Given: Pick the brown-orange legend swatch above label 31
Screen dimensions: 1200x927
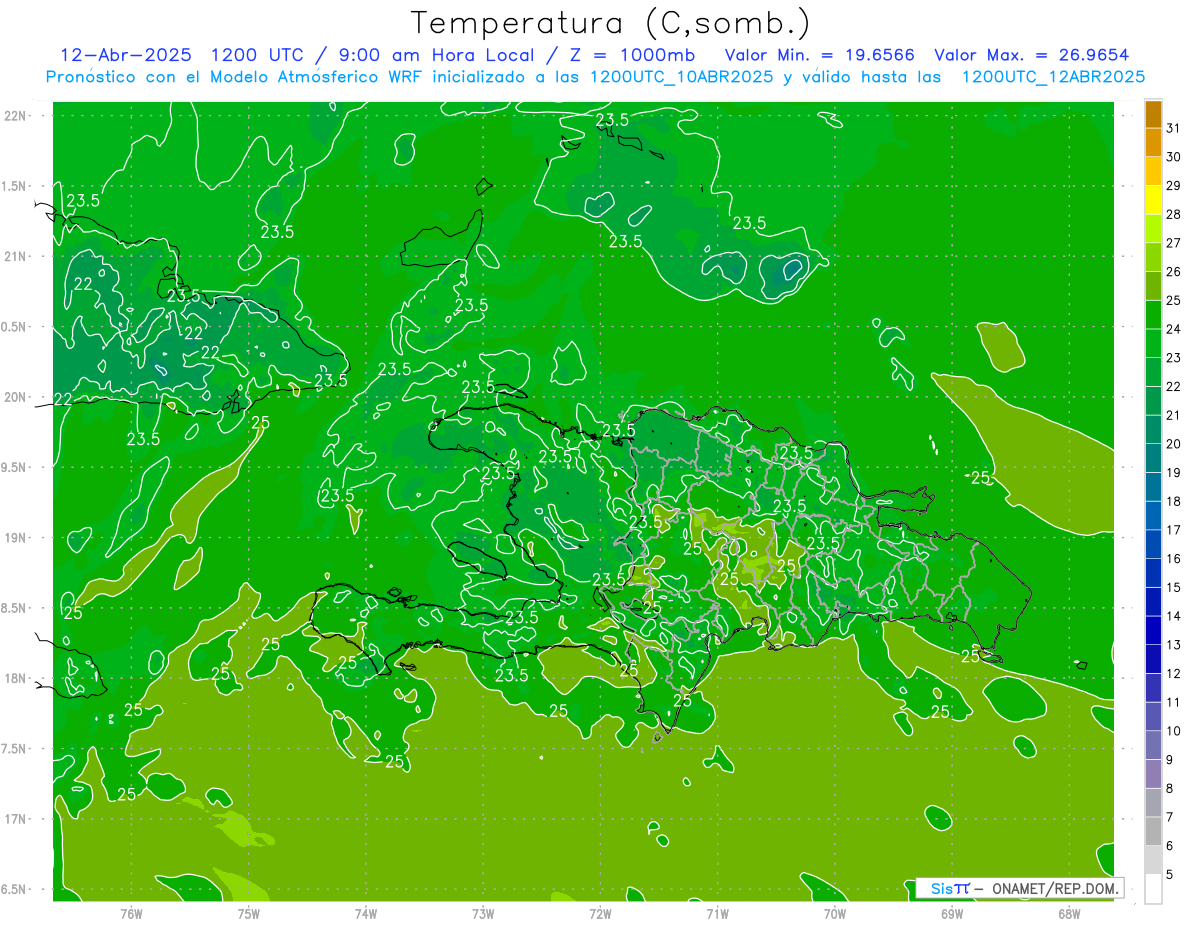Looking at the screenshot, I should (1153, 114).
